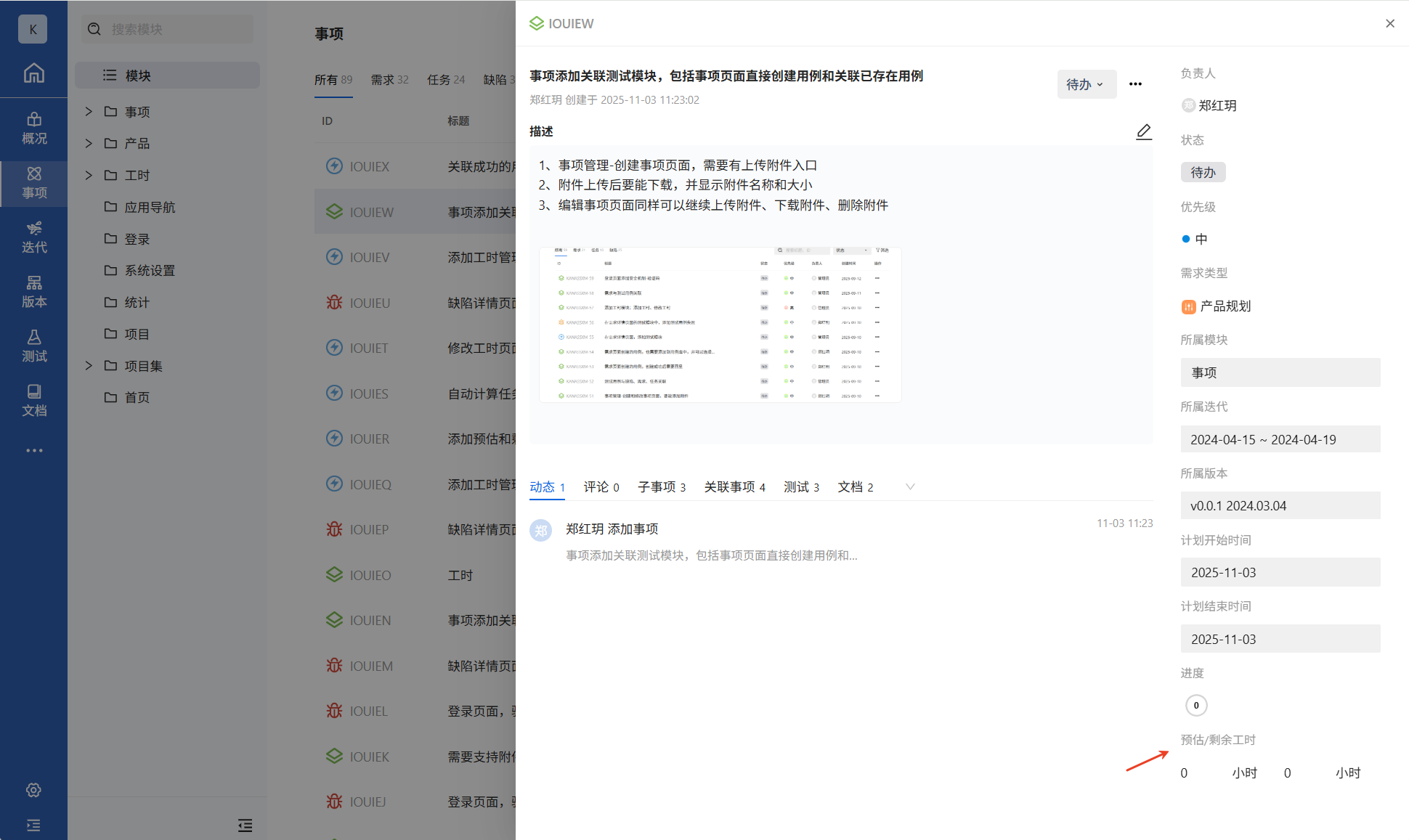Open the 测试 testing sidebar icon
The image size is (1409, 840).
(33, 346)
